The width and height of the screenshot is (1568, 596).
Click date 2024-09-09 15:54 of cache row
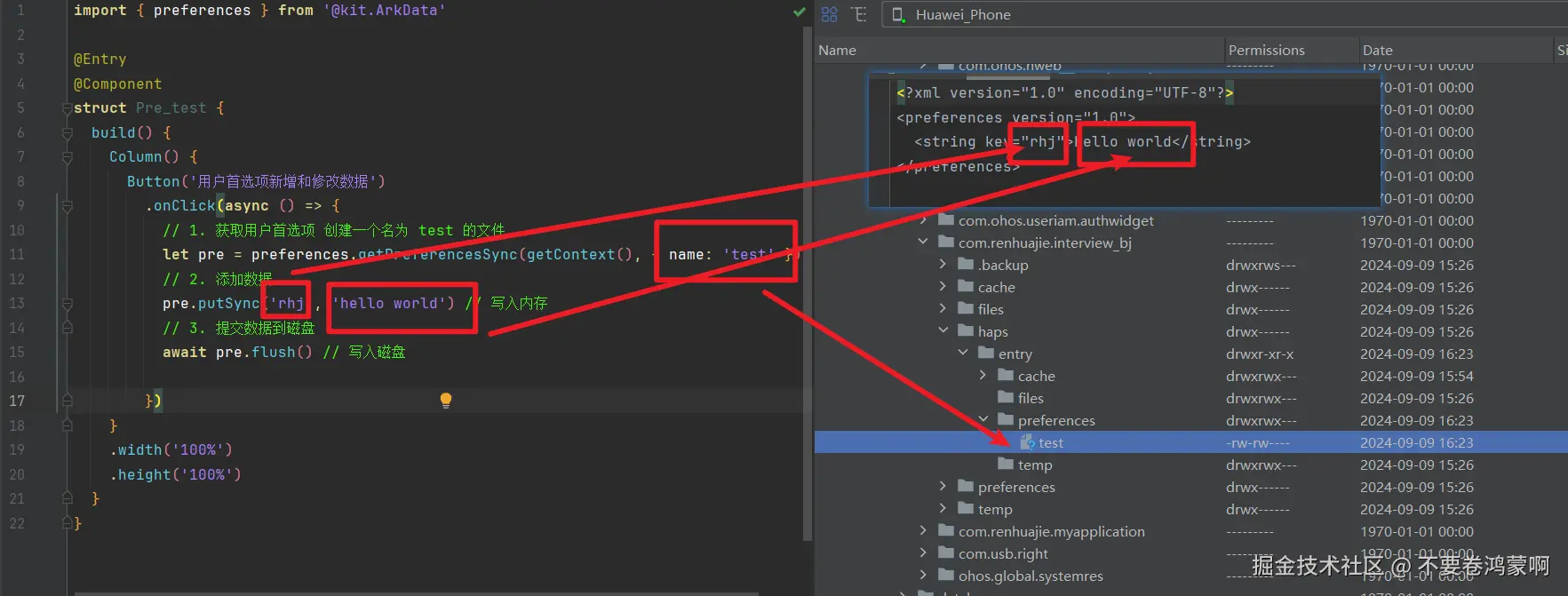click(x=1417, y=376)
